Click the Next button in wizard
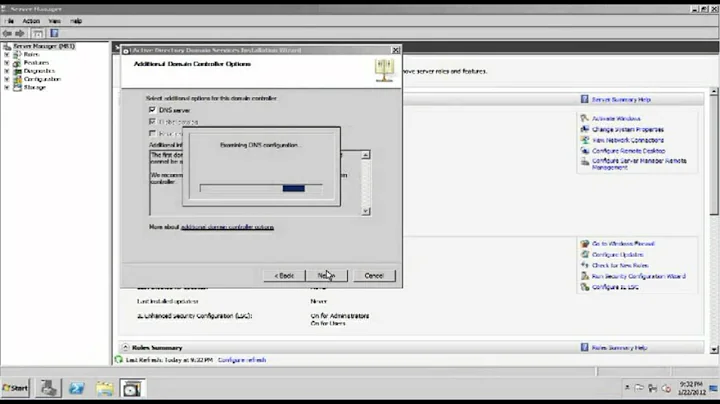Screen dimensions: 720x404 [326, 275]
